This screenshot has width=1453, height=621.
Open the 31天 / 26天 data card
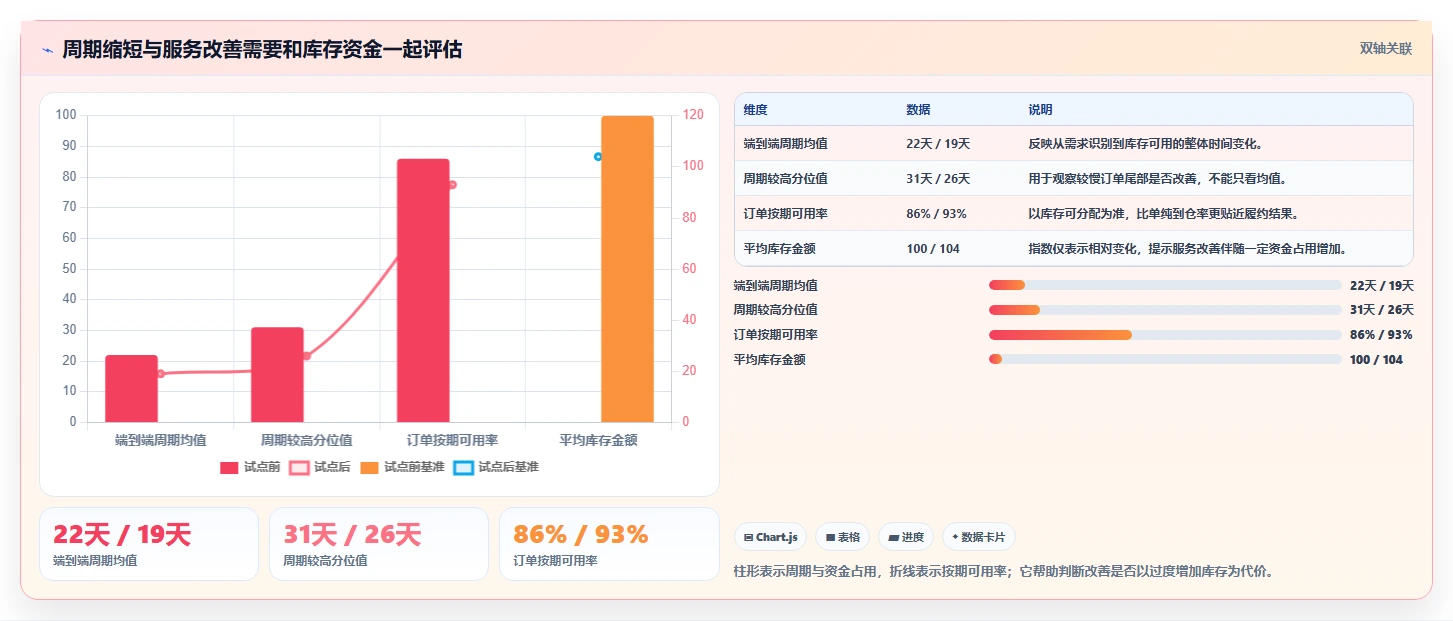point(379,544)
